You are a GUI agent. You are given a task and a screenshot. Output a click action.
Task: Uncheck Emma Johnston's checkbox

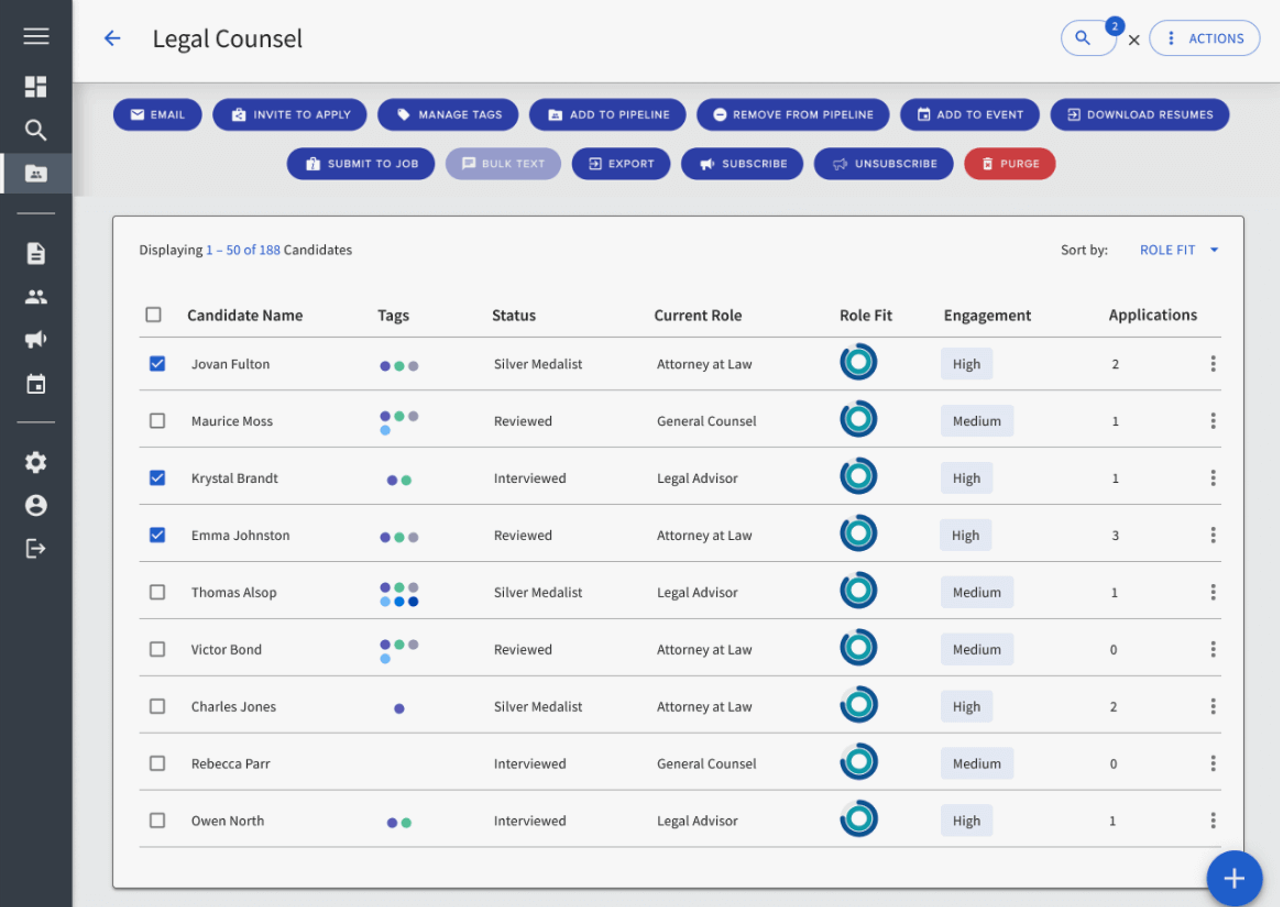click(157, 535)
